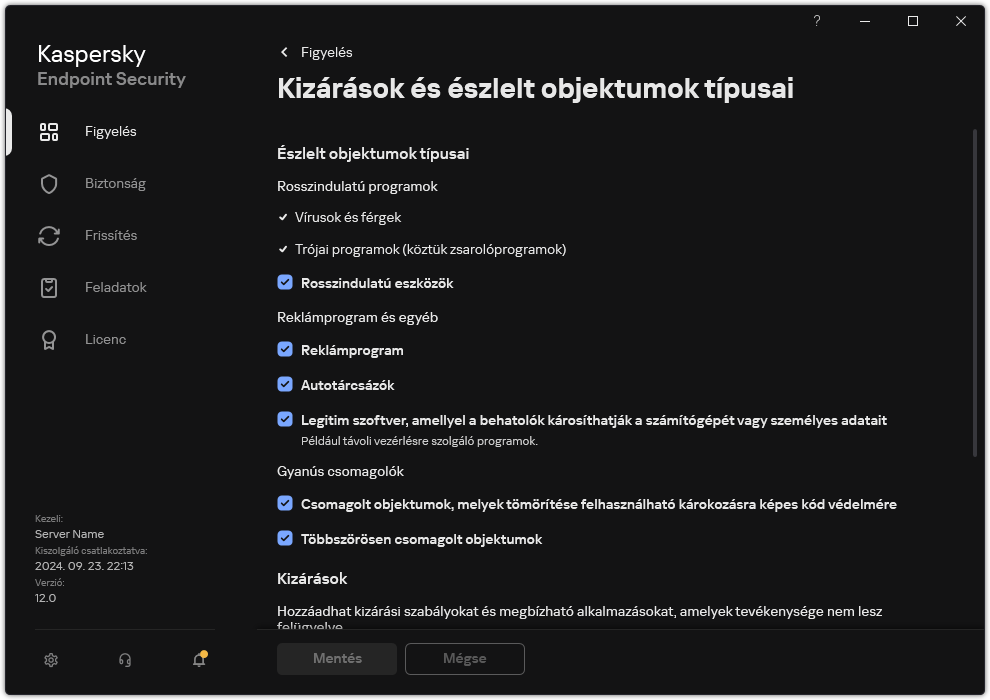
Task: Open support via the headset icon
Action: [x=124, y=660]
